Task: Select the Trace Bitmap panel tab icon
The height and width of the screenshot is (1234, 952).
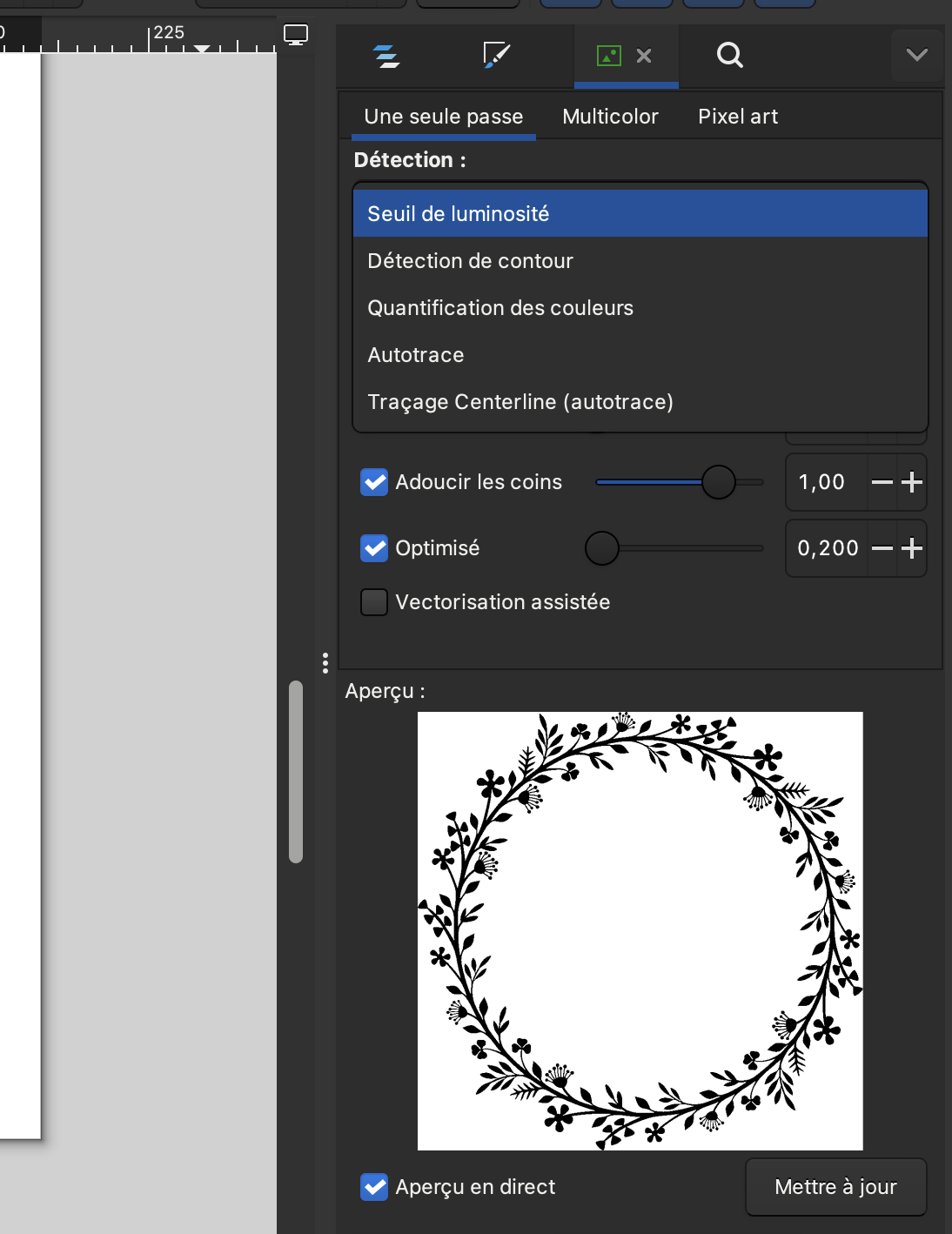Action: [608, 56]
